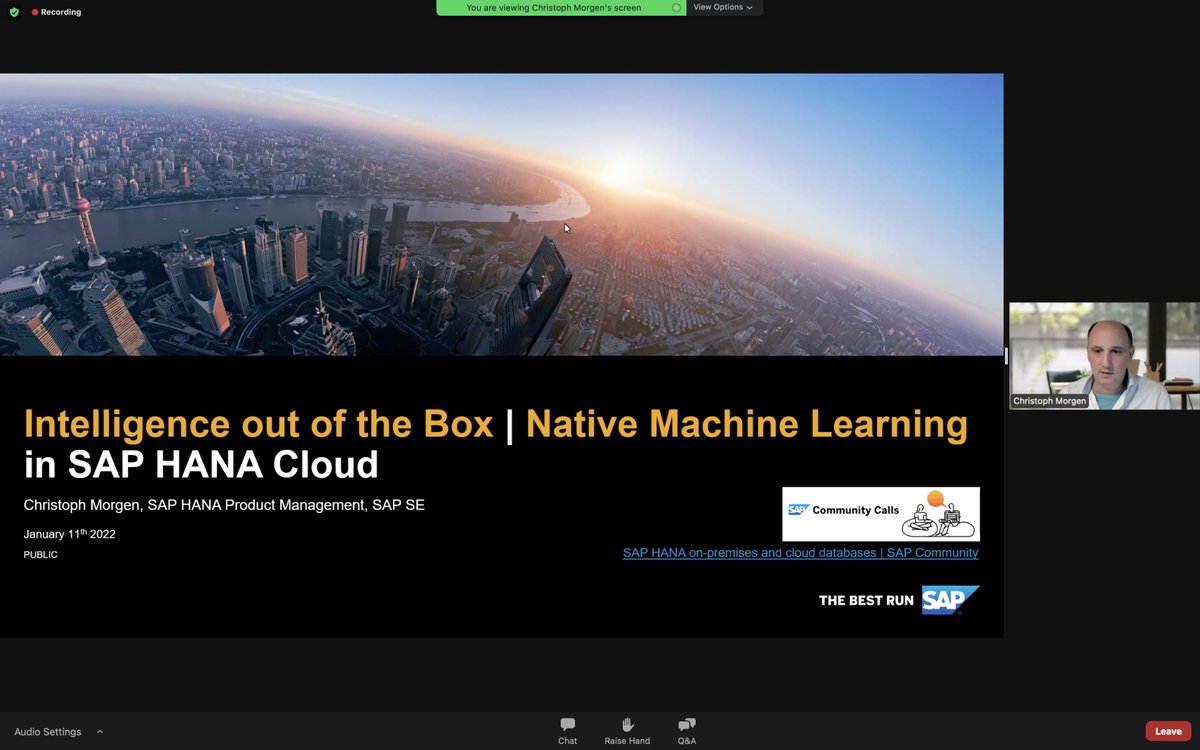
Task: Click the status circle beside the green banner
Action: 674,7
